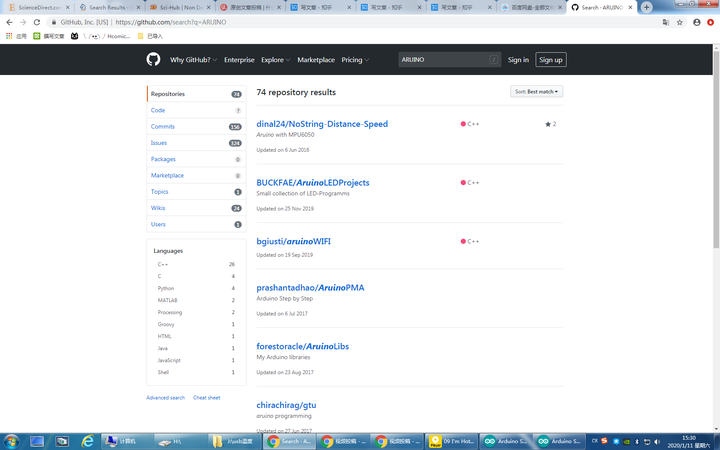Open the 计算机 taskbar window
This screenshot has width=720, height=450.
[x=127, y=441]
